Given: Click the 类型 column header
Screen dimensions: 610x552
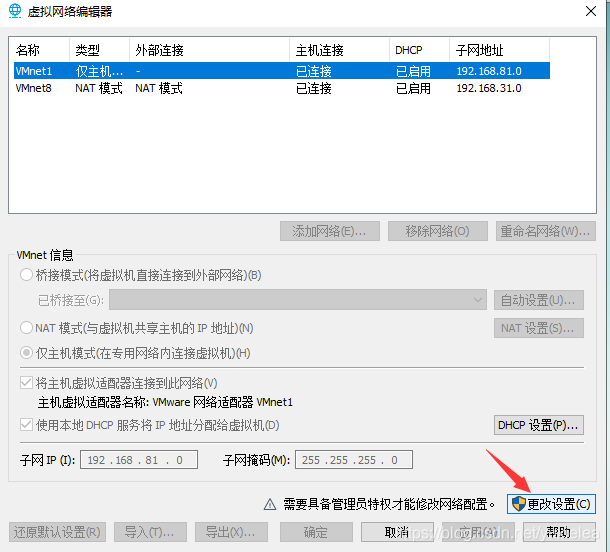Looking at the screenshot, I should pos(99,50).
